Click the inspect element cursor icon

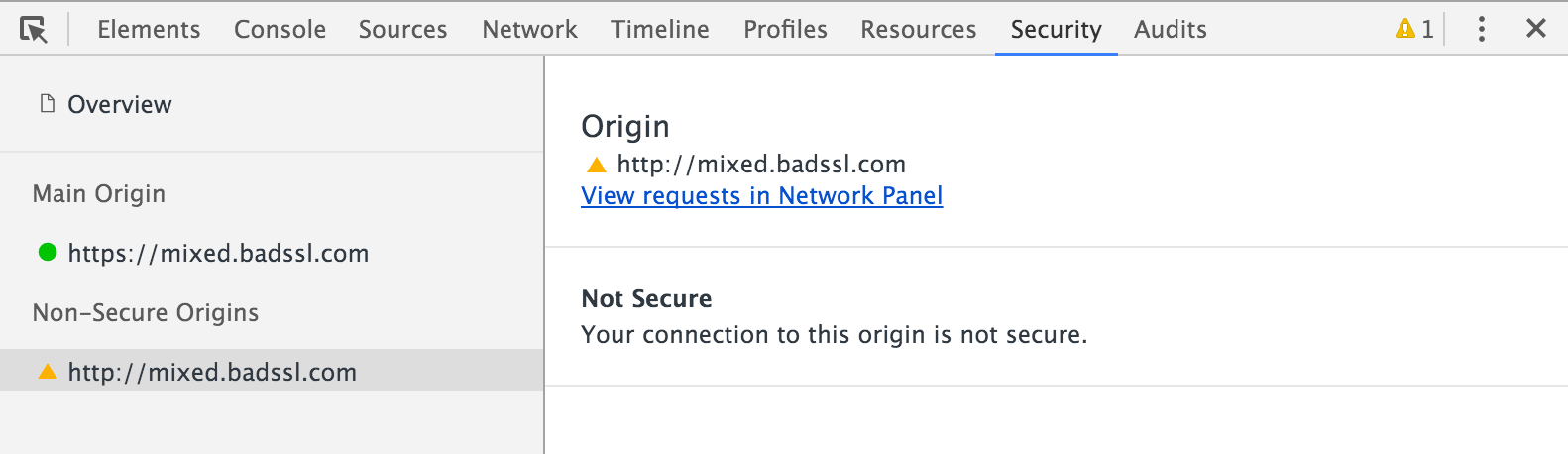click(34, 30)
